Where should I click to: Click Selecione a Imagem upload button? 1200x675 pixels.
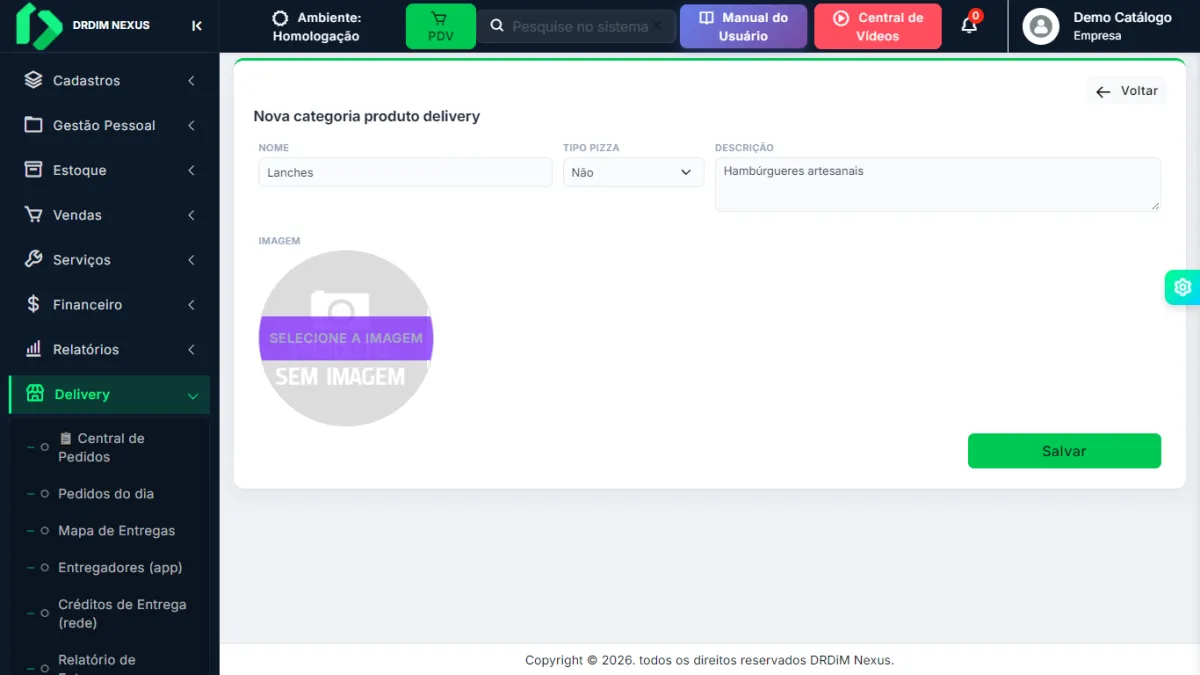[346, 338]
